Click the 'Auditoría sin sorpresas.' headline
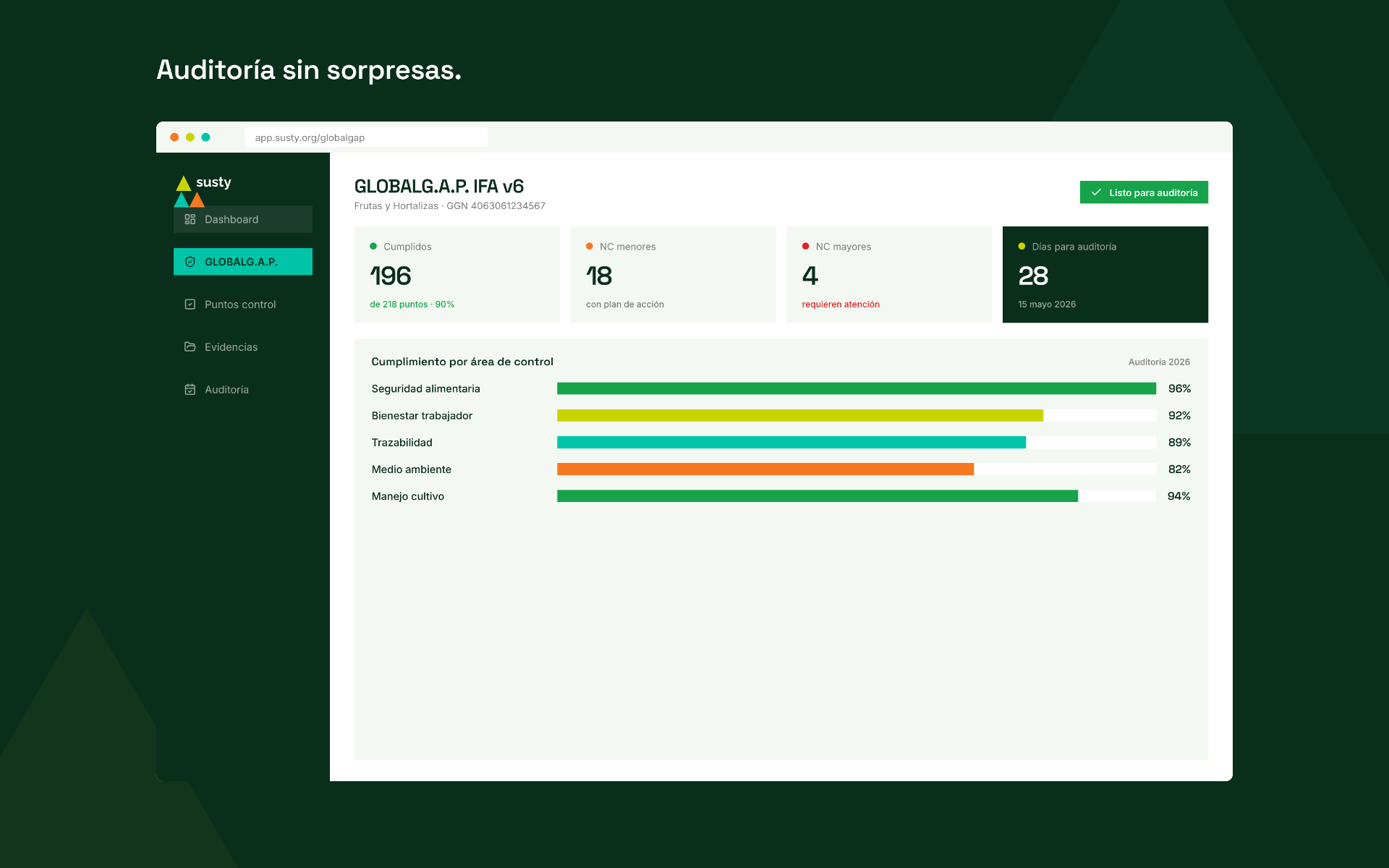The height and width of the screenshot is (868, 1389). point(309,70)
